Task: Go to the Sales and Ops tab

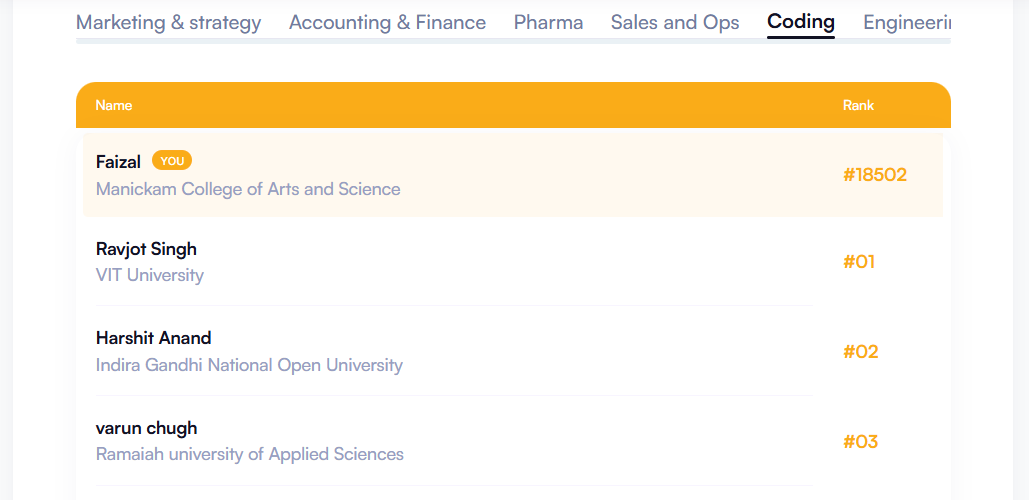Action: tap(675, 22)
